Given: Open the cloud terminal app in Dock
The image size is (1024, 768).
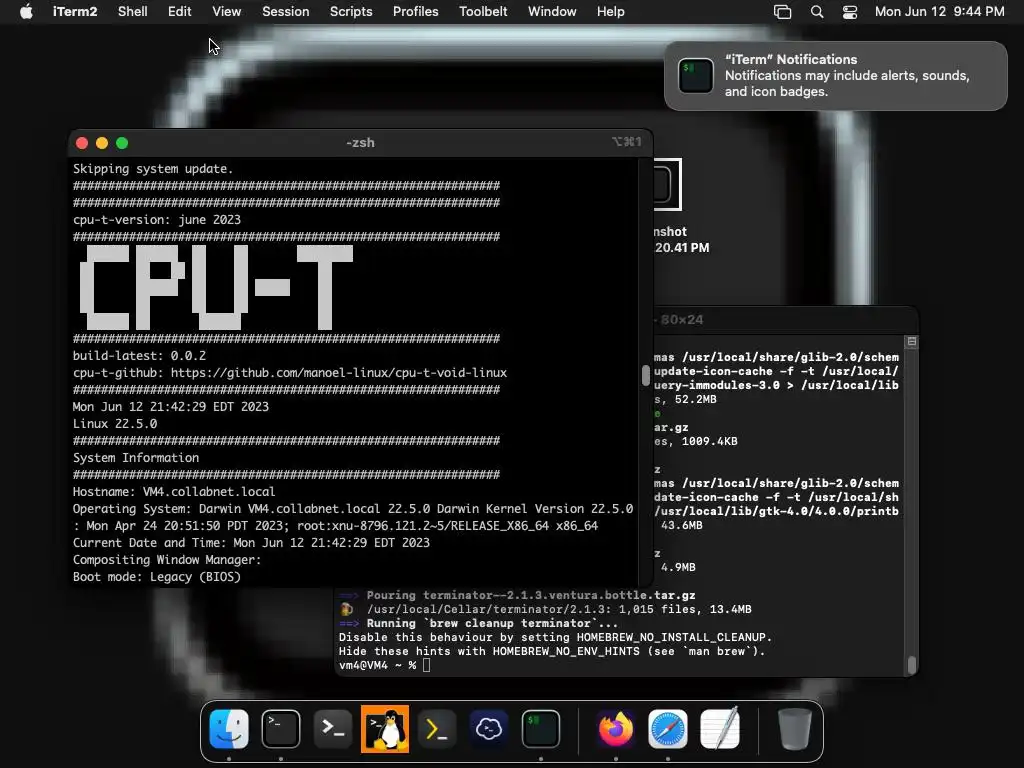Looking at the screenshot, I should [x=488, y=729].
